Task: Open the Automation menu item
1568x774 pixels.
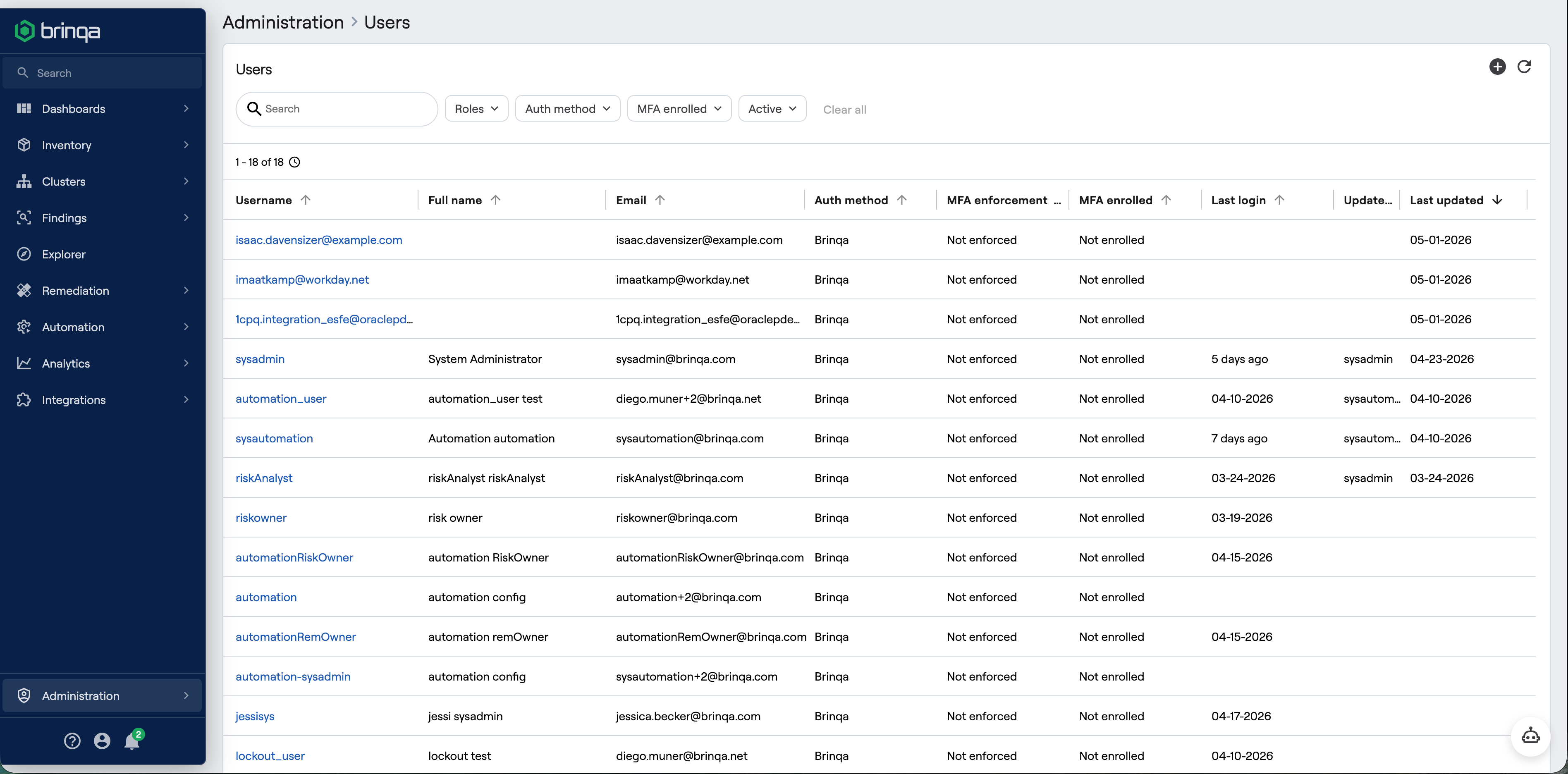Action: coord(102,327)
